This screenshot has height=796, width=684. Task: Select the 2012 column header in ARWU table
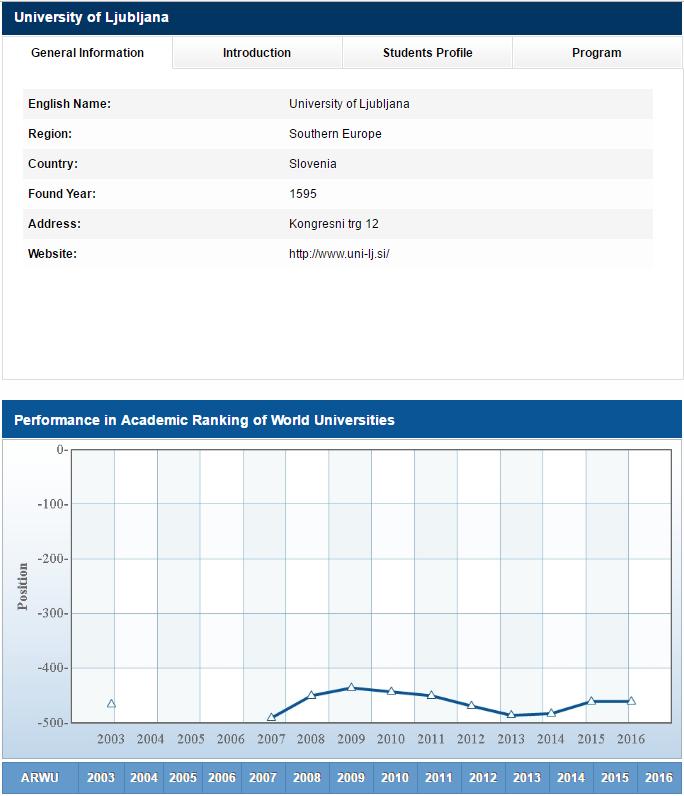[483, 777]
